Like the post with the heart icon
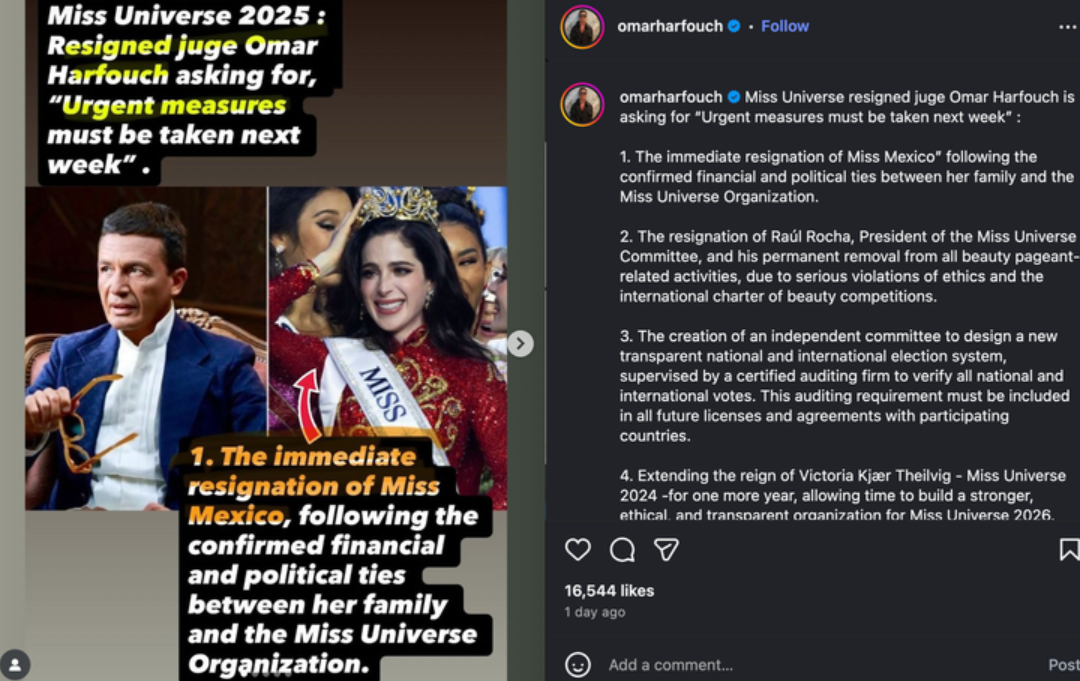 pos(577,549)
